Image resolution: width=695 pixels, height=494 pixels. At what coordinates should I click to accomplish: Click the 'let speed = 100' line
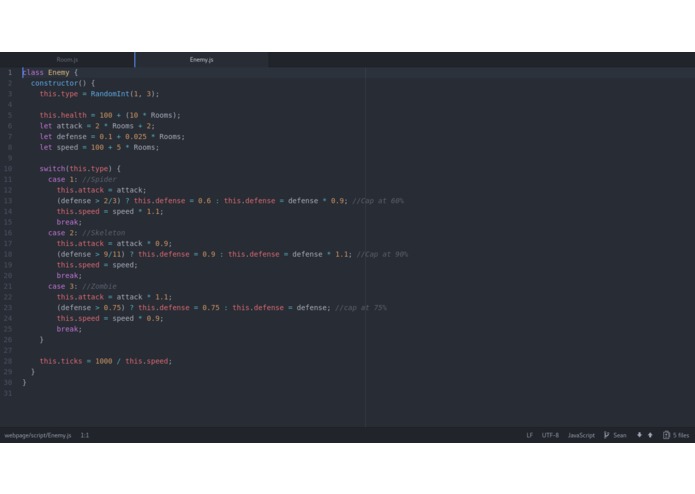click(99, 147)
